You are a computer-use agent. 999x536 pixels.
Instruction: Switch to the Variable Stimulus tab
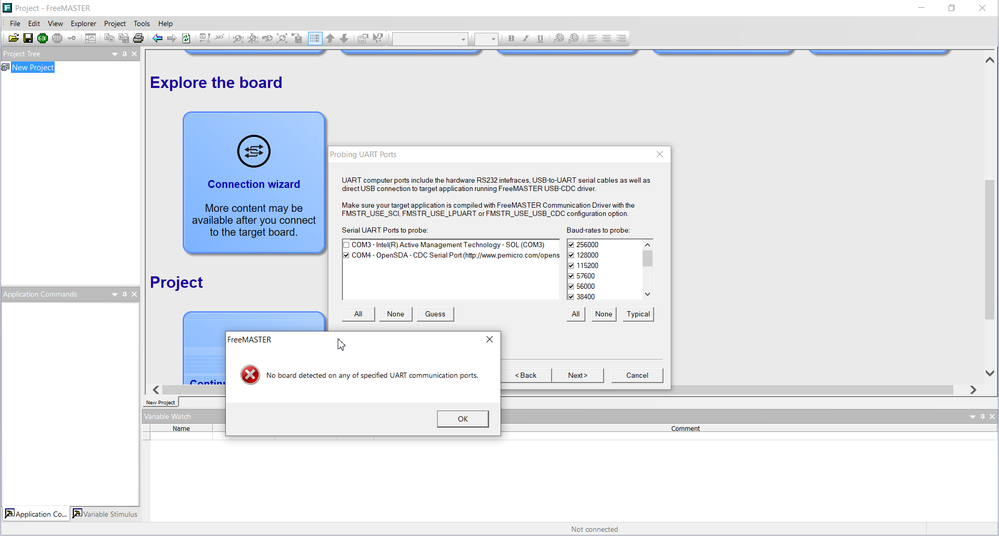[x=105, y=514]
